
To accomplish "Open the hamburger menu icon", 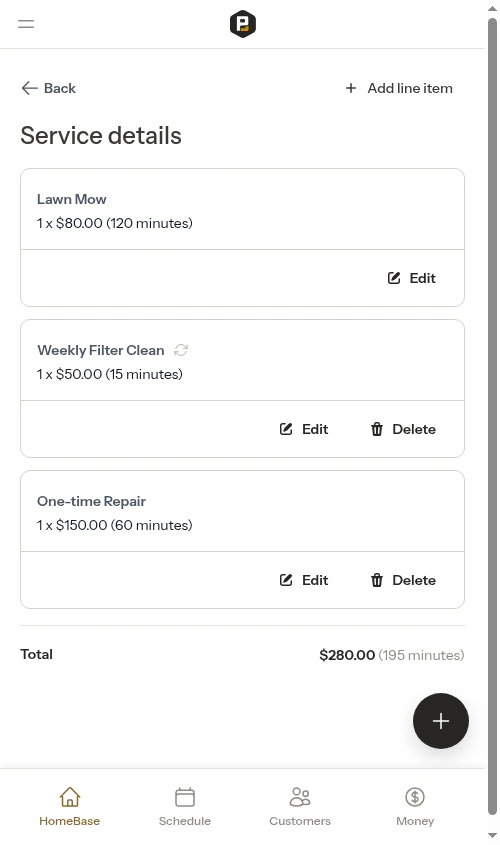I will (x=26, y=24).
